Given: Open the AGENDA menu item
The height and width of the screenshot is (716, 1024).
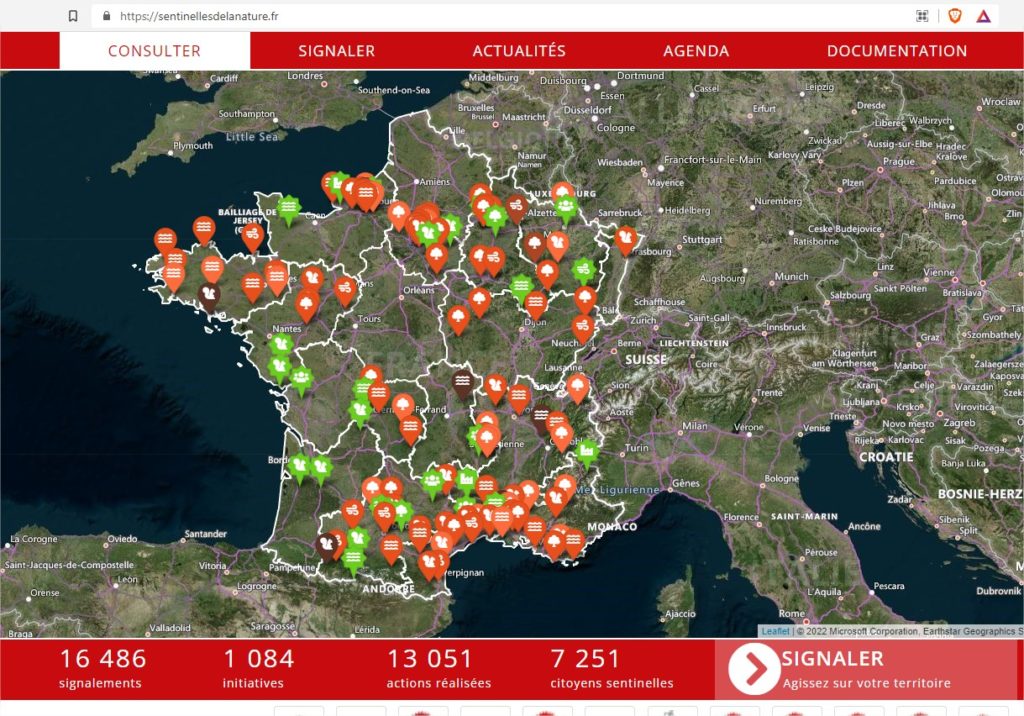Looking at the screenshot, I should pyautogui.click(x=696, y=51).
